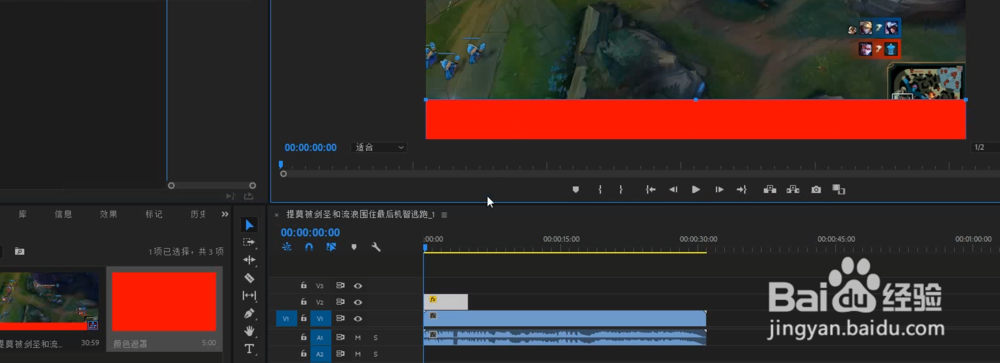Viewport: 1000px width, 363px height.
Task: Select the Razor tool
Action: [249, 278]
